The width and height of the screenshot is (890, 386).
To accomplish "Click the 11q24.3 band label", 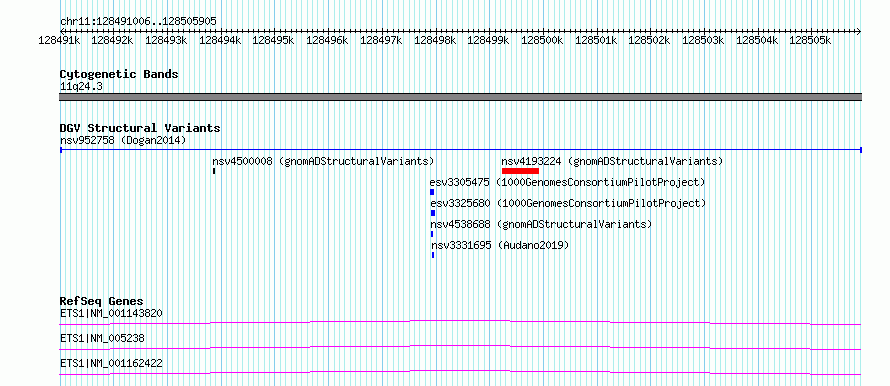I will coord(81,87).
